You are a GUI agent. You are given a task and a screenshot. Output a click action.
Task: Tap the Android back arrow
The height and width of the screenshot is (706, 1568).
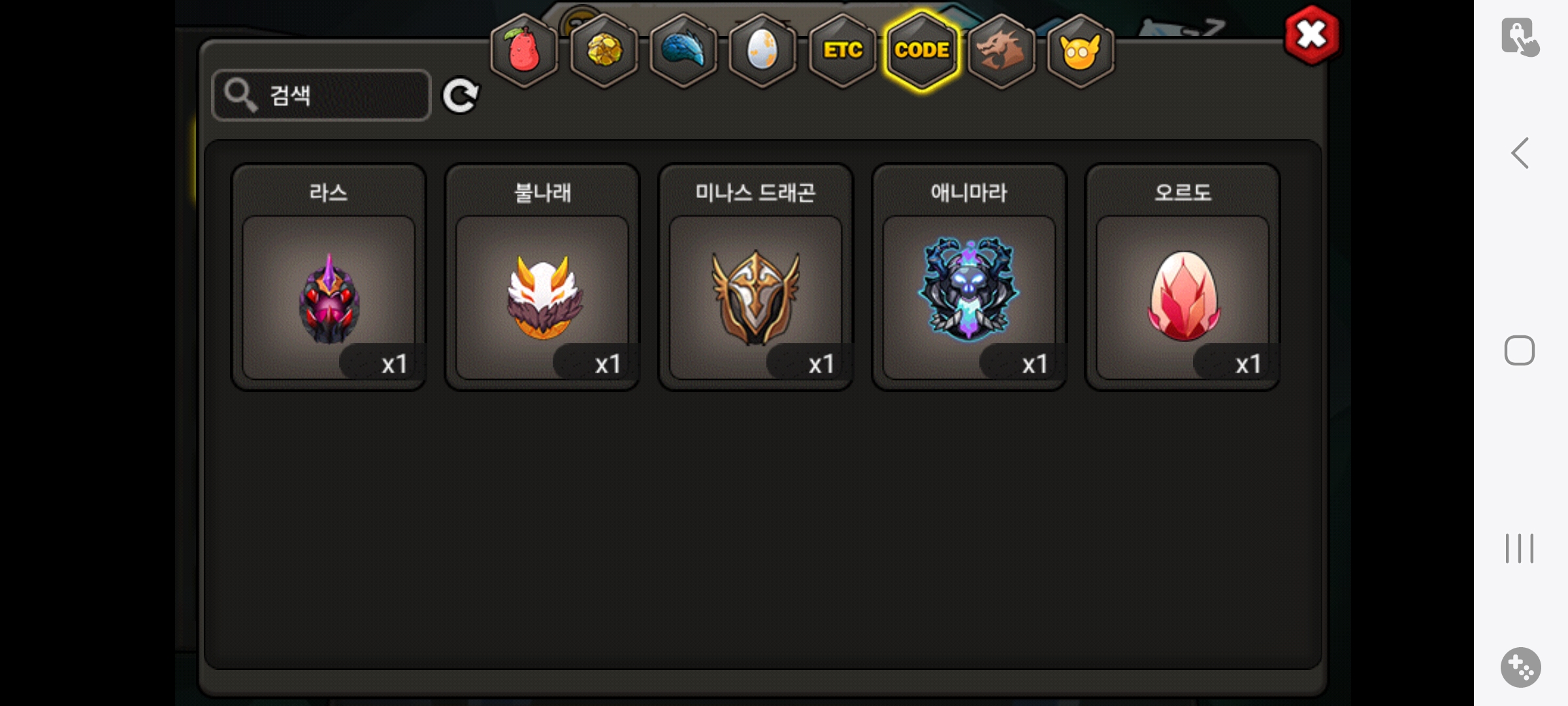pyautogui.click(x=1520, y=153)
